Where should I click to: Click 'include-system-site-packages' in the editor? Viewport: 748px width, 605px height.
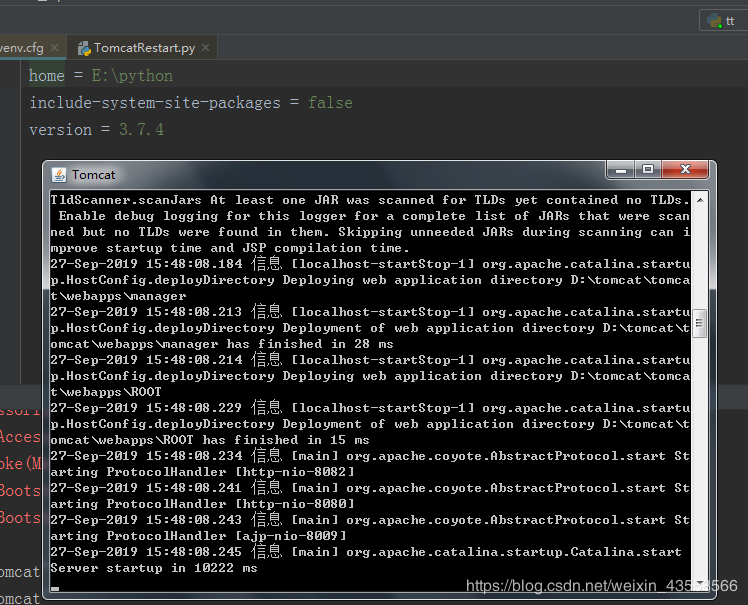pyautogui.click(x=155, y=103)
